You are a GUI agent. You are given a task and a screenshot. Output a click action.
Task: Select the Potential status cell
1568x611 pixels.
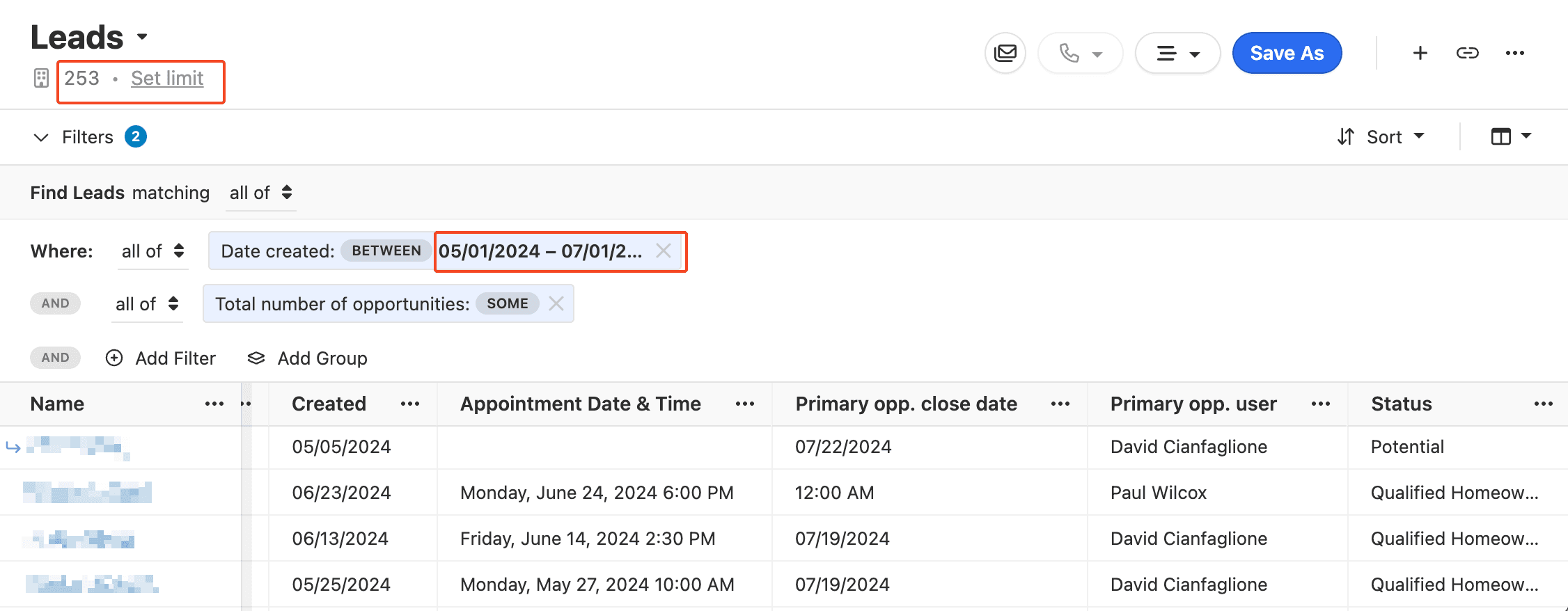coord(1407,447)
